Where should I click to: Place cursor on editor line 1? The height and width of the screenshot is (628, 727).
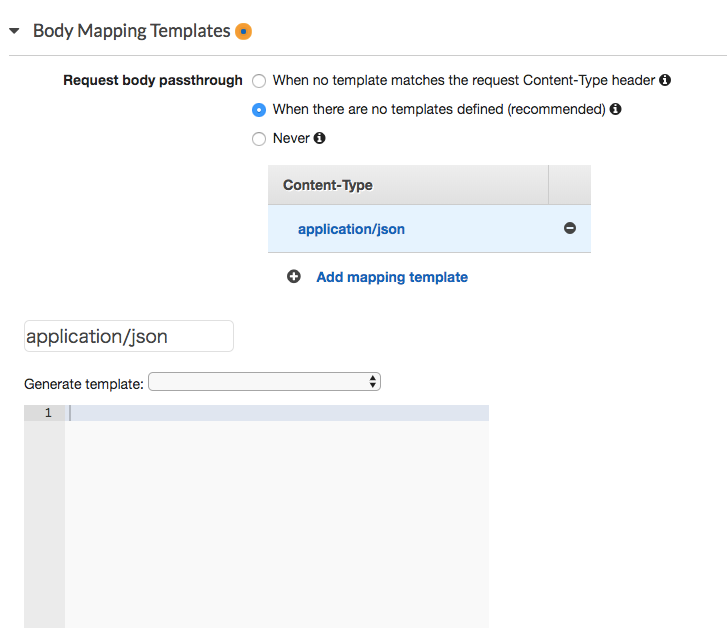pyautogui.click(x=277, y=413)
